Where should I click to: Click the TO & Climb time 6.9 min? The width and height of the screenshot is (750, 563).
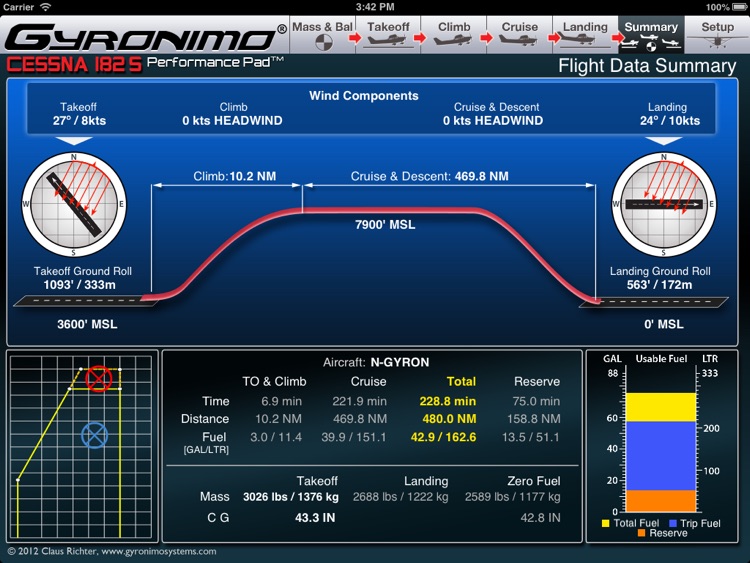(281, 401)
